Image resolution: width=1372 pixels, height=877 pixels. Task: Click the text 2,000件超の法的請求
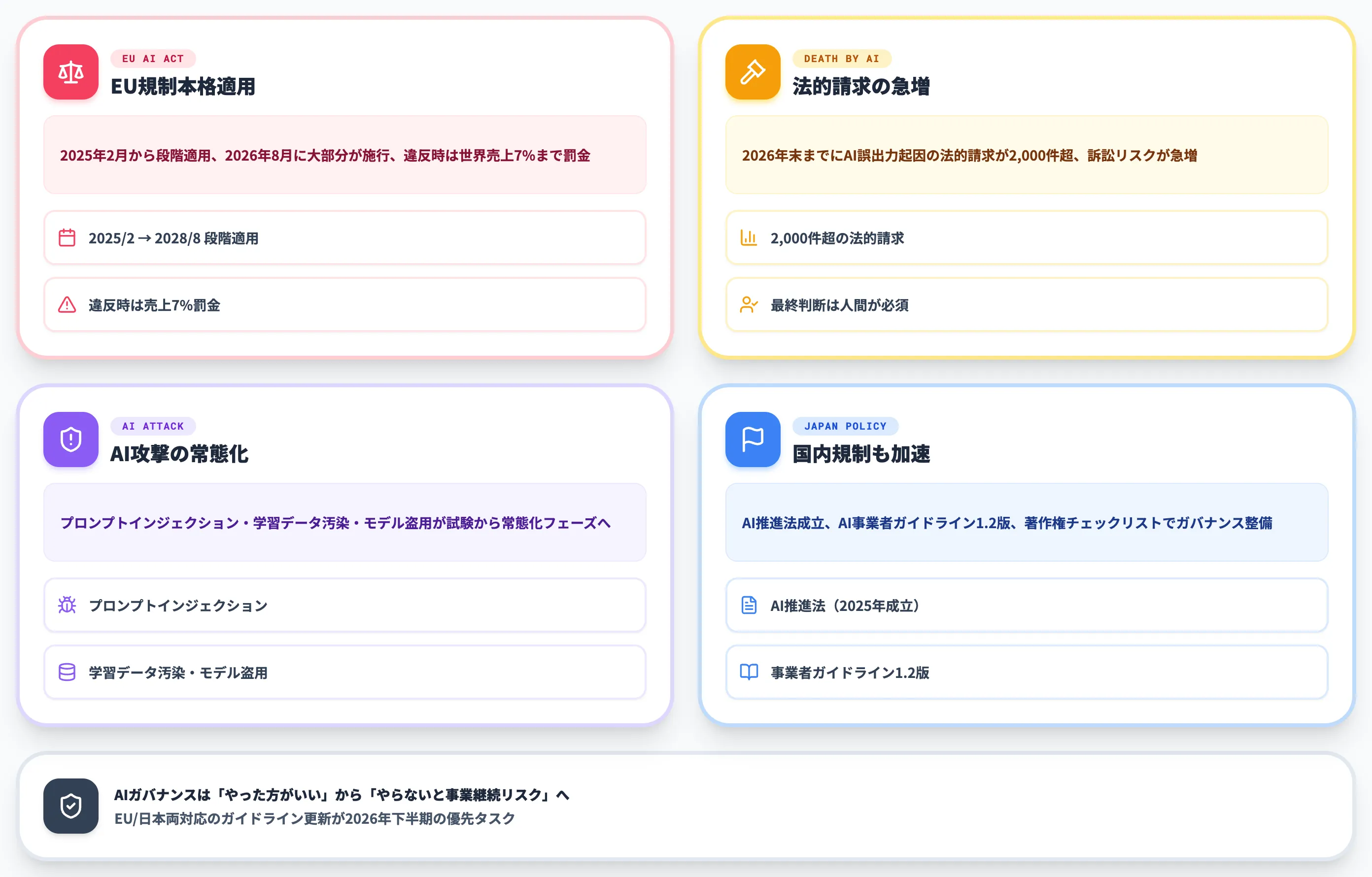(837, 238)
